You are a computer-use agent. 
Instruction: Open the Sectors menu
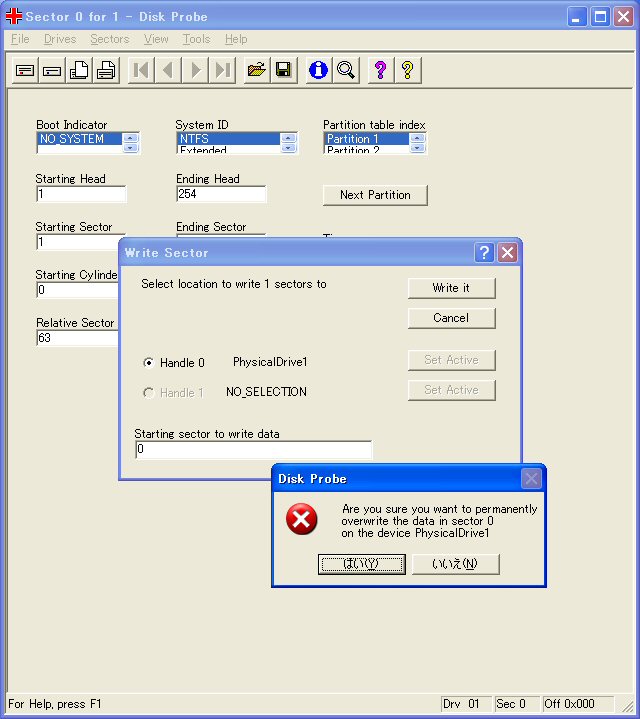[110, 39]
